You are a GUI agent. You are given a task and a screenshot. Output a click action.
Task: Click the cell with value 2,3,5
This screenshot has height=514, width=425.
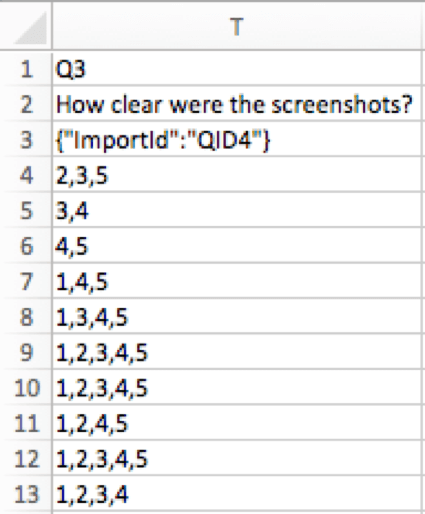[237, 175]
